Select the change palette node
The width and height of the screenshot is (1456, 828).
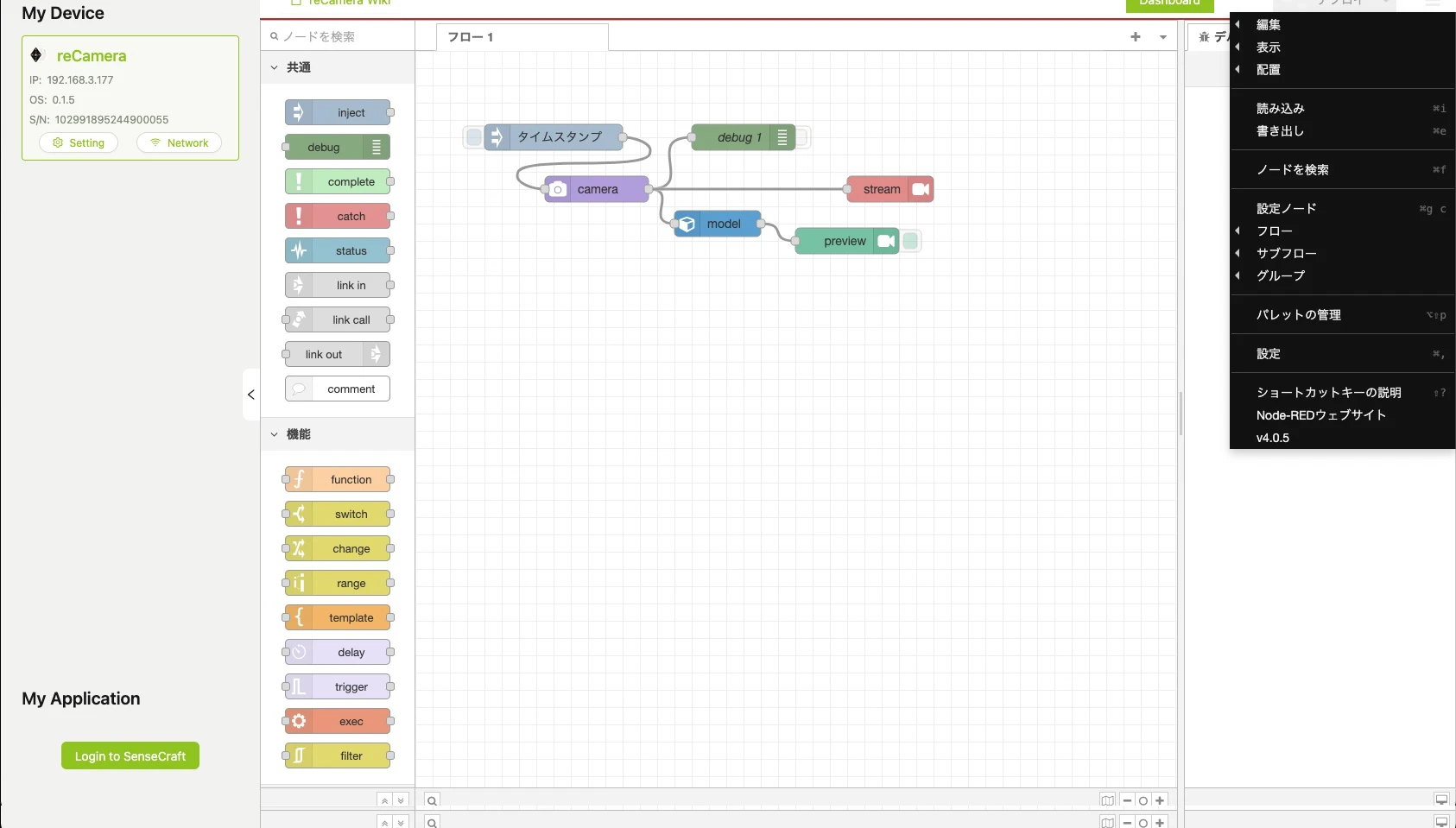click(338, 548)
